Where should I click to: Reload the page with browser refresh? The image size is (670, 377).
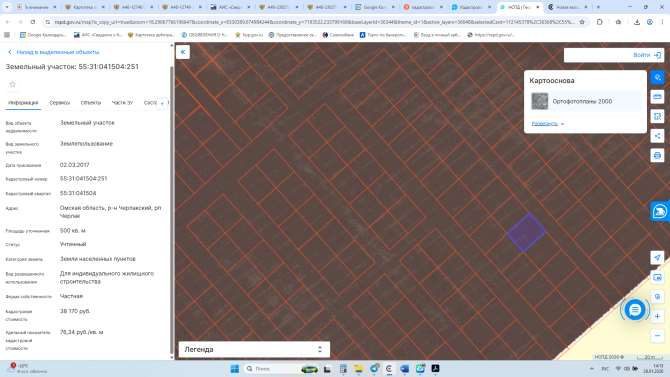point(33,22)
